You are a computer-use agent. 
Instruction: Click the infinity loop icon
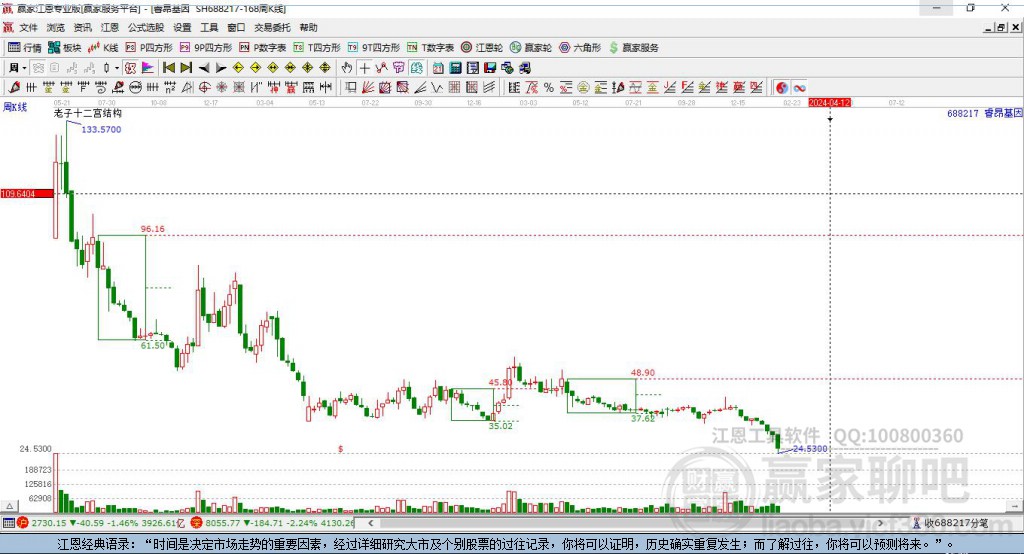click(799, 88)
